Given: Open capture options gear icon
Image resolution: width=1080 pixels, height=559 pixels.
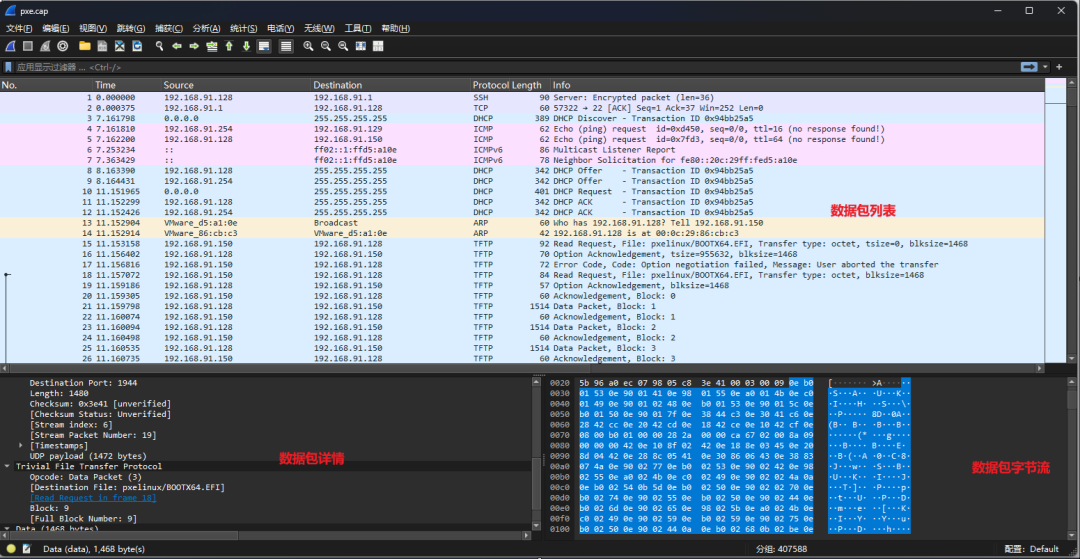Looking at the screenshot, I should pos(63,46).
